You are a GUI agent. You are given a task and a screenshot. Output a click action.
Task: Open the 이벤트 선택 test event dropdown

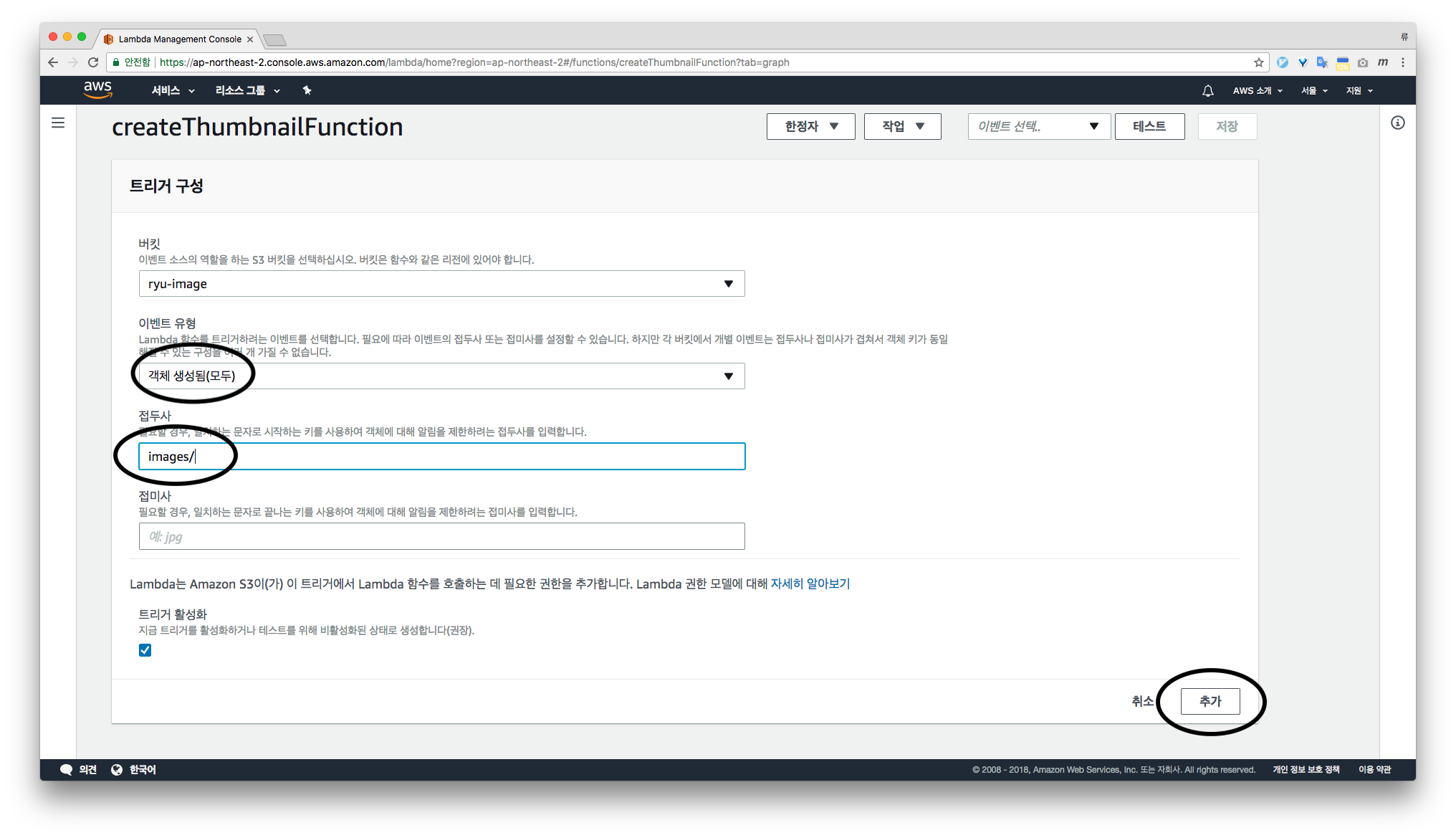(1038, 126)
